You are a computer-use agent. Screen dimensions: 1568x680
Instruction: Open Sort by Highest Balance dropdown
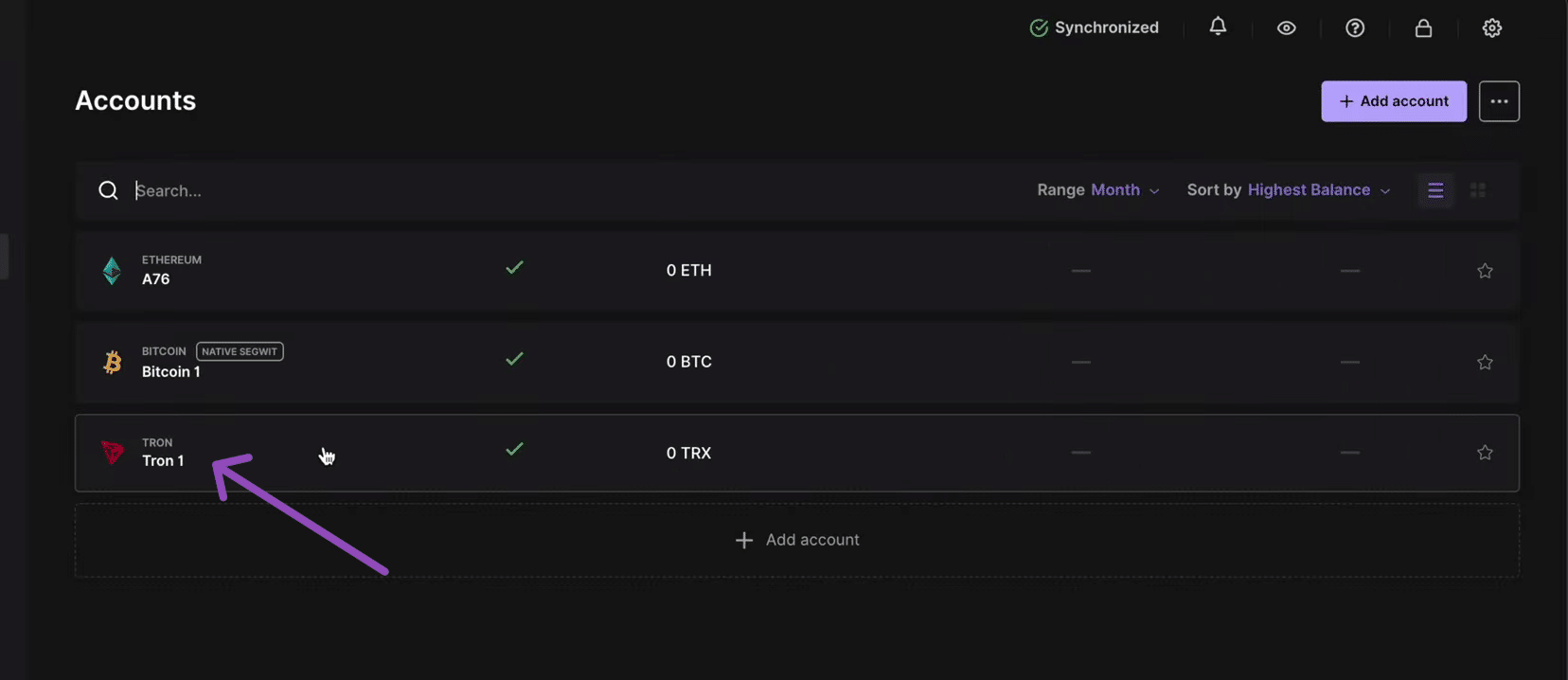coord(1289,190)
